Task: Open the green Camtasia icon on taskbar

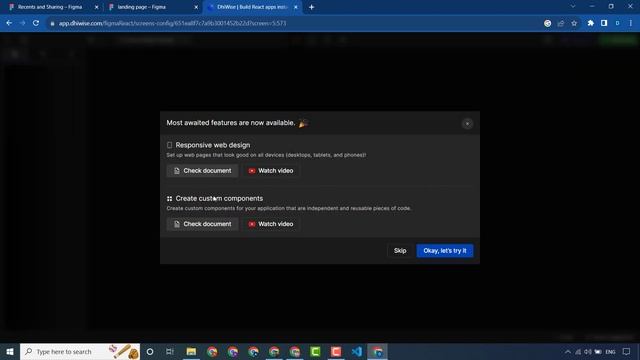Action: pyautogui.click(x=315, y=351)
